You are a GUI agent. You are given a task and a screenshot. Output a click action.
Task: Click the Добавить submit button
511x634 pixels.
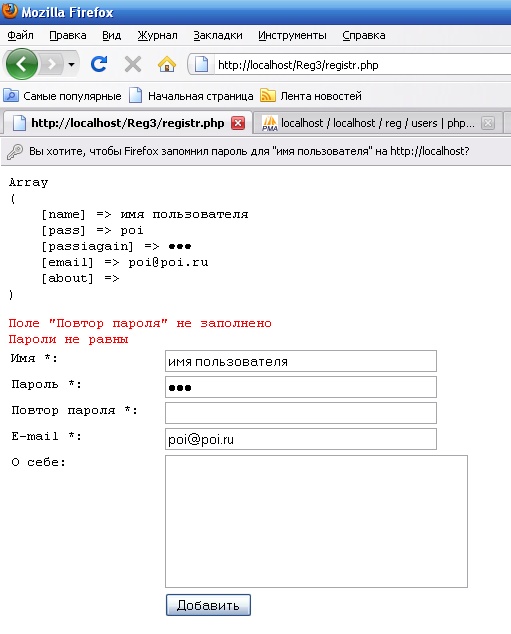point(208,605)
